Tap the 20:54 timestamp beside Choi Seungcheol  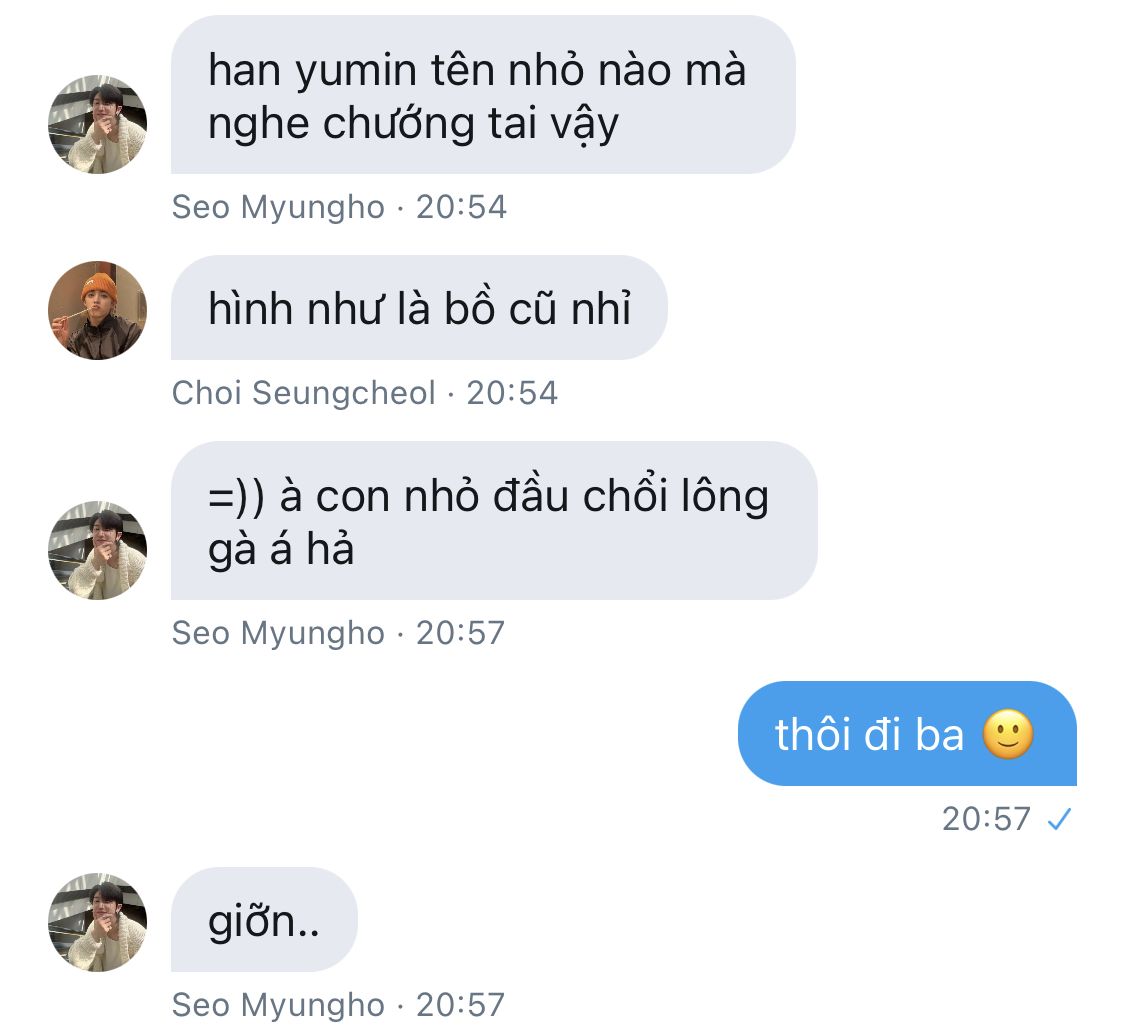tap(512, 393)
